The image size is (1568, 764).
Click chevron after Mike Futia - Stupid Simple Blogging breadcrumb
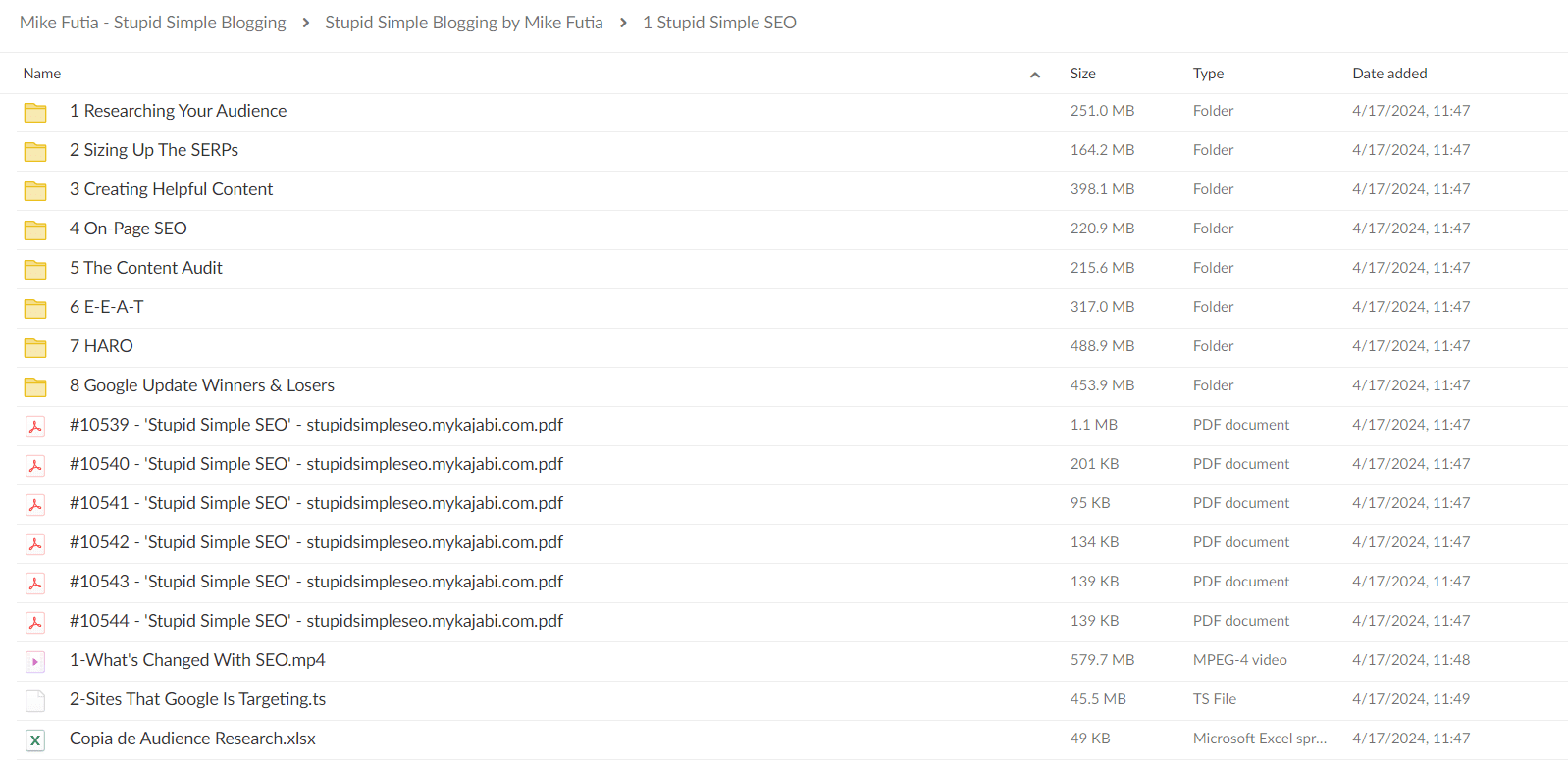(x=305, y=23)
